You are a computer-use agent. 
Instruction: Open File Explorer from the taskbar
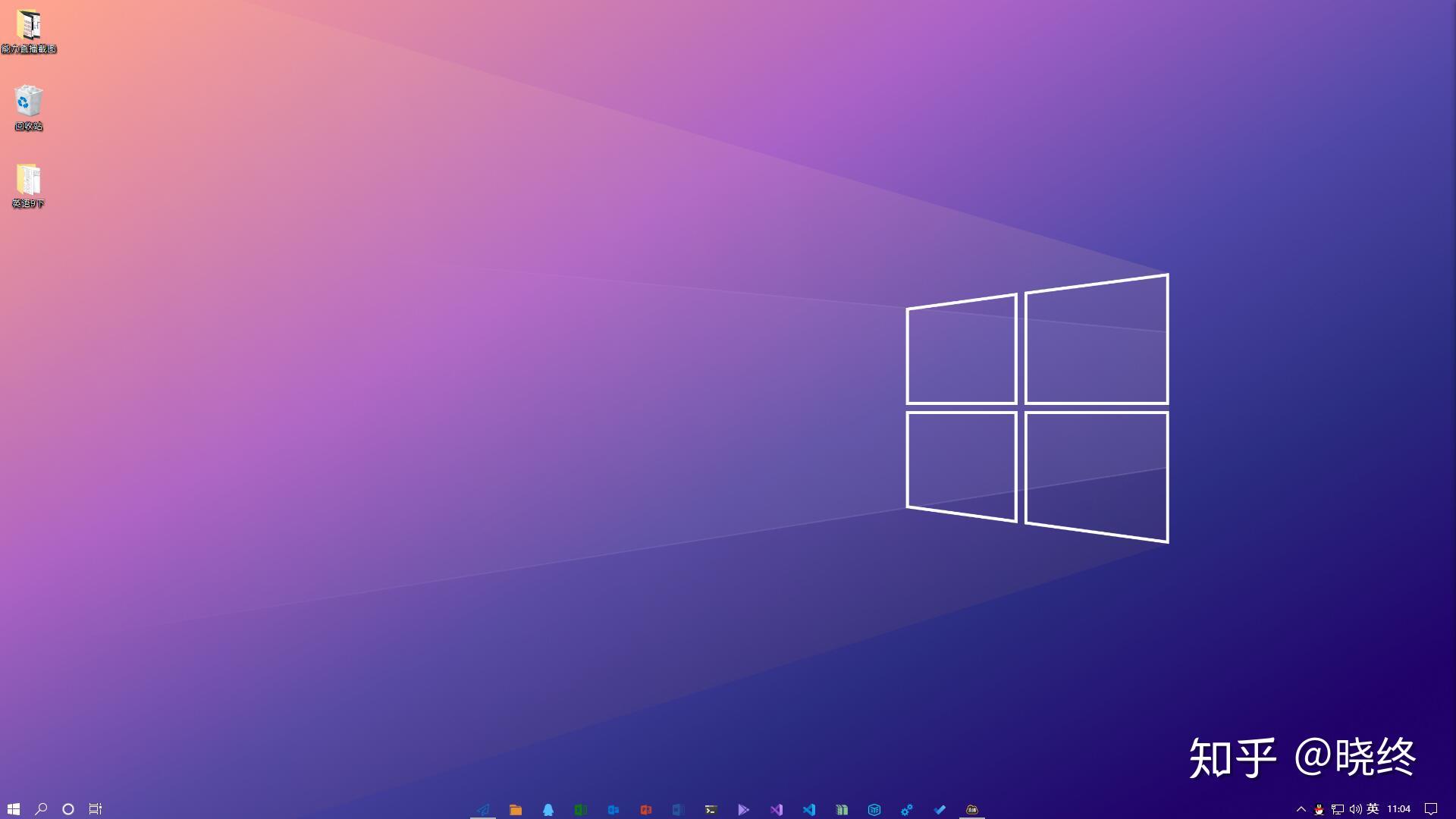pos(516,808)
